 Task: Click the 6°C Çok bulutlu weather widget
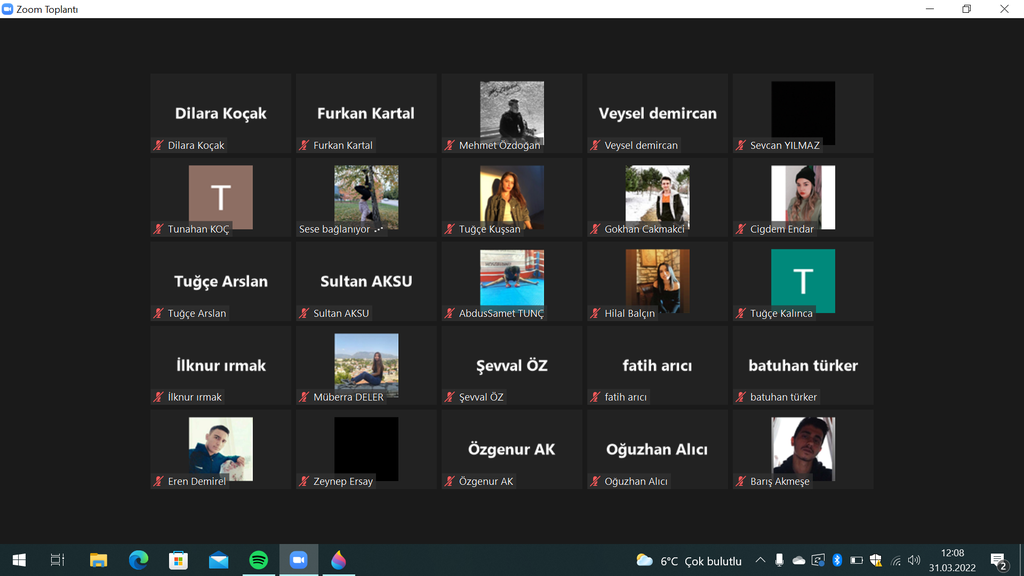pos(689,561)
